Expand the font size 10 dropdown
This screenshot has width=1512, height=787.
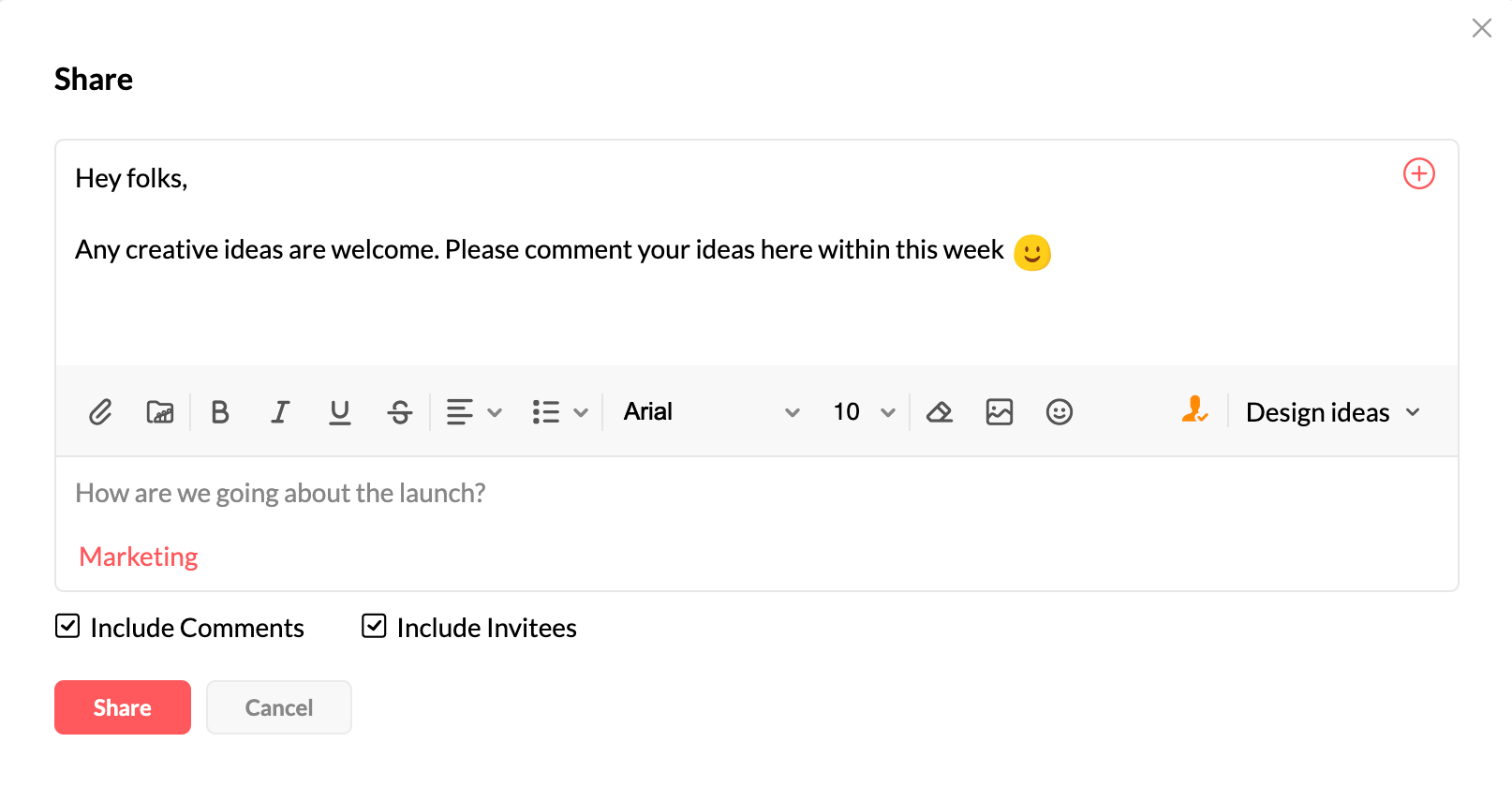(x=864, y=412)
